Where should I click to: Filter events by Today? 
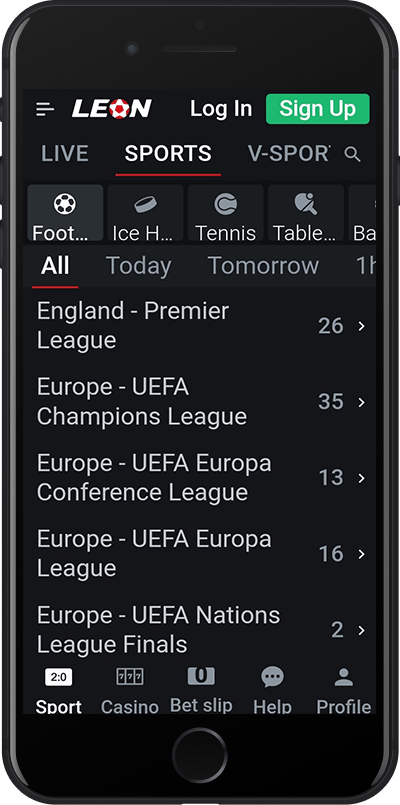pos(139,266)
